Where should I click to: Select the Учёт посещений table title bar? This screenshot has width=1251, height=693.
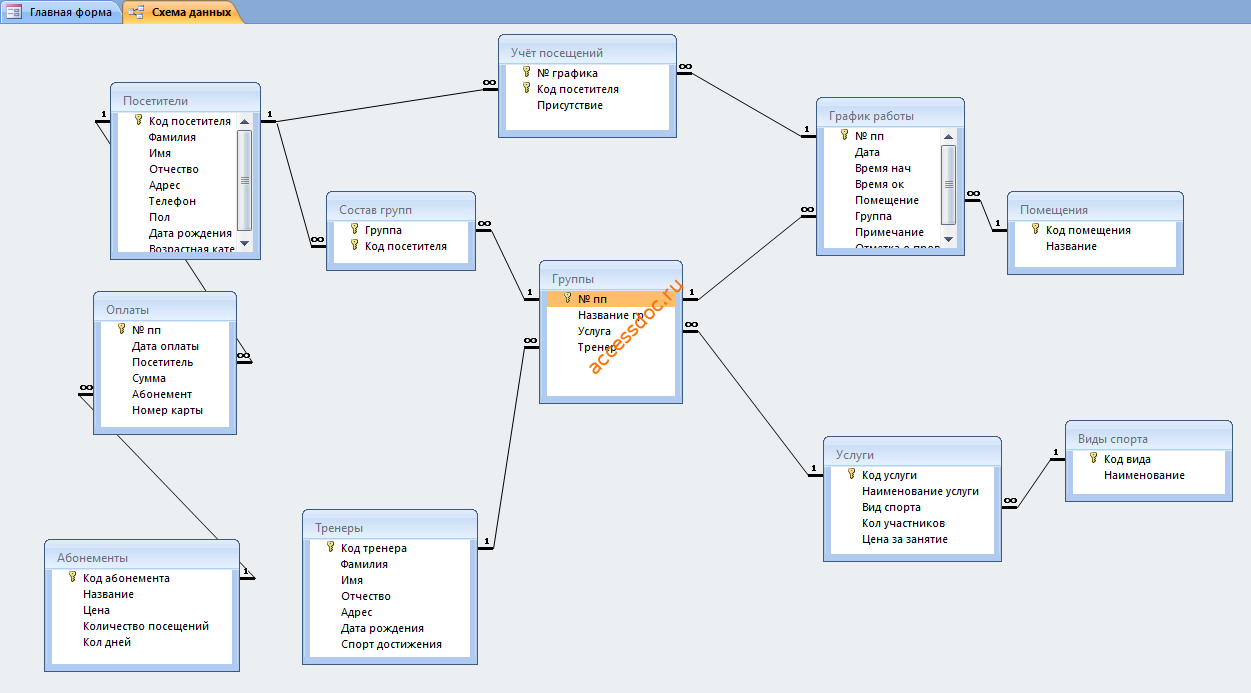coord(587,52)
